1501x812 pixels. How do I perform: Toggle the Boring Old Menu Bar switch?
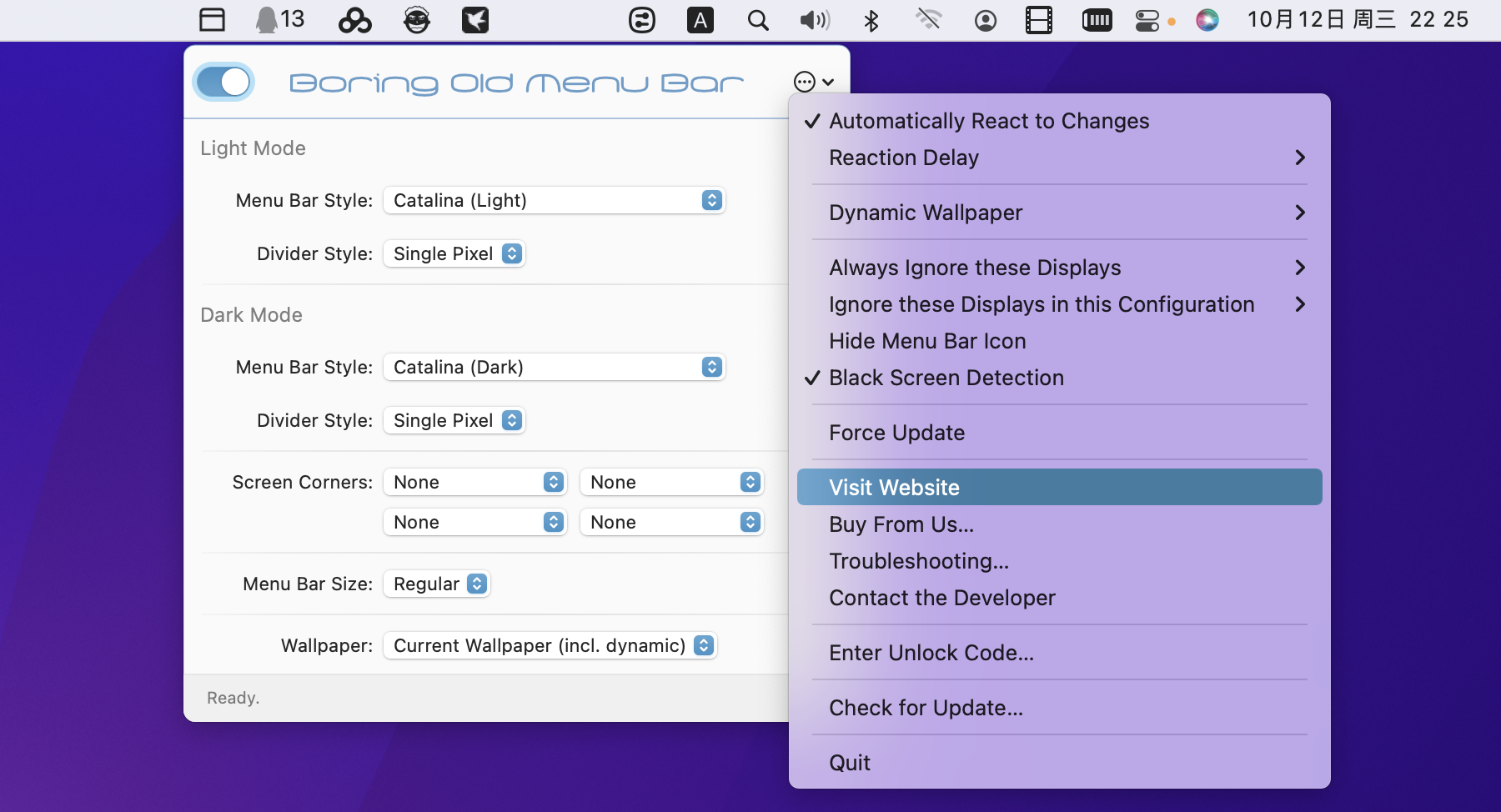(x=223, y=82)
